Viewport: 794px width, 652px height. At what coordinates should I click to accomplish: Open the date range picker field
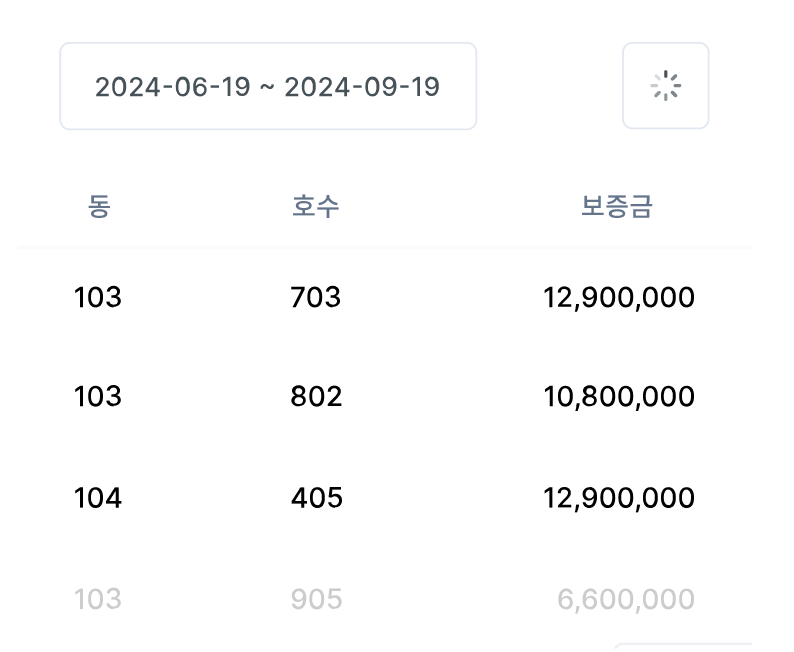(267, 86)
